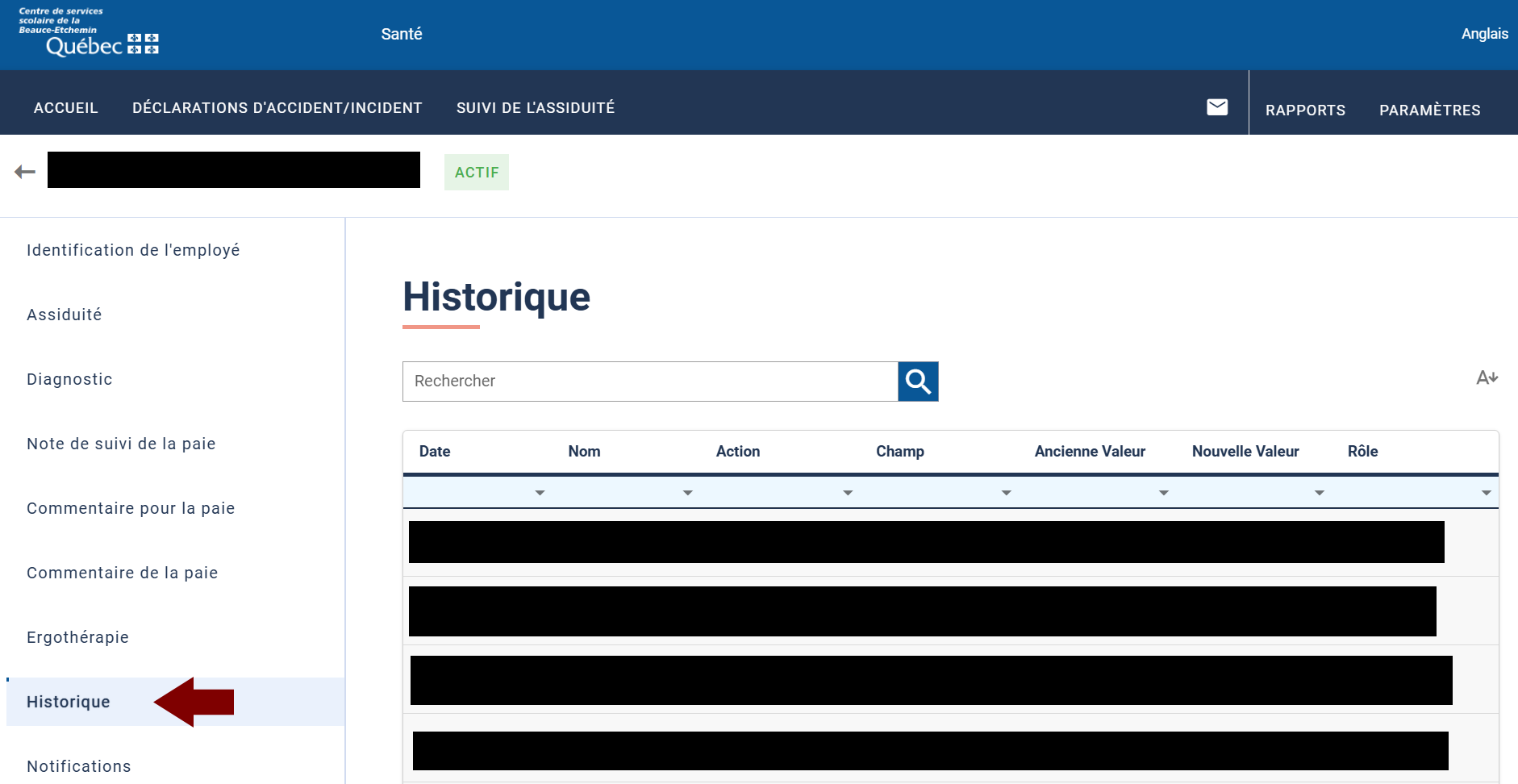Click the Rechercher search field
Image resolution: width=1518 pixels, height=784 pixels.
[x=650, y=381]
